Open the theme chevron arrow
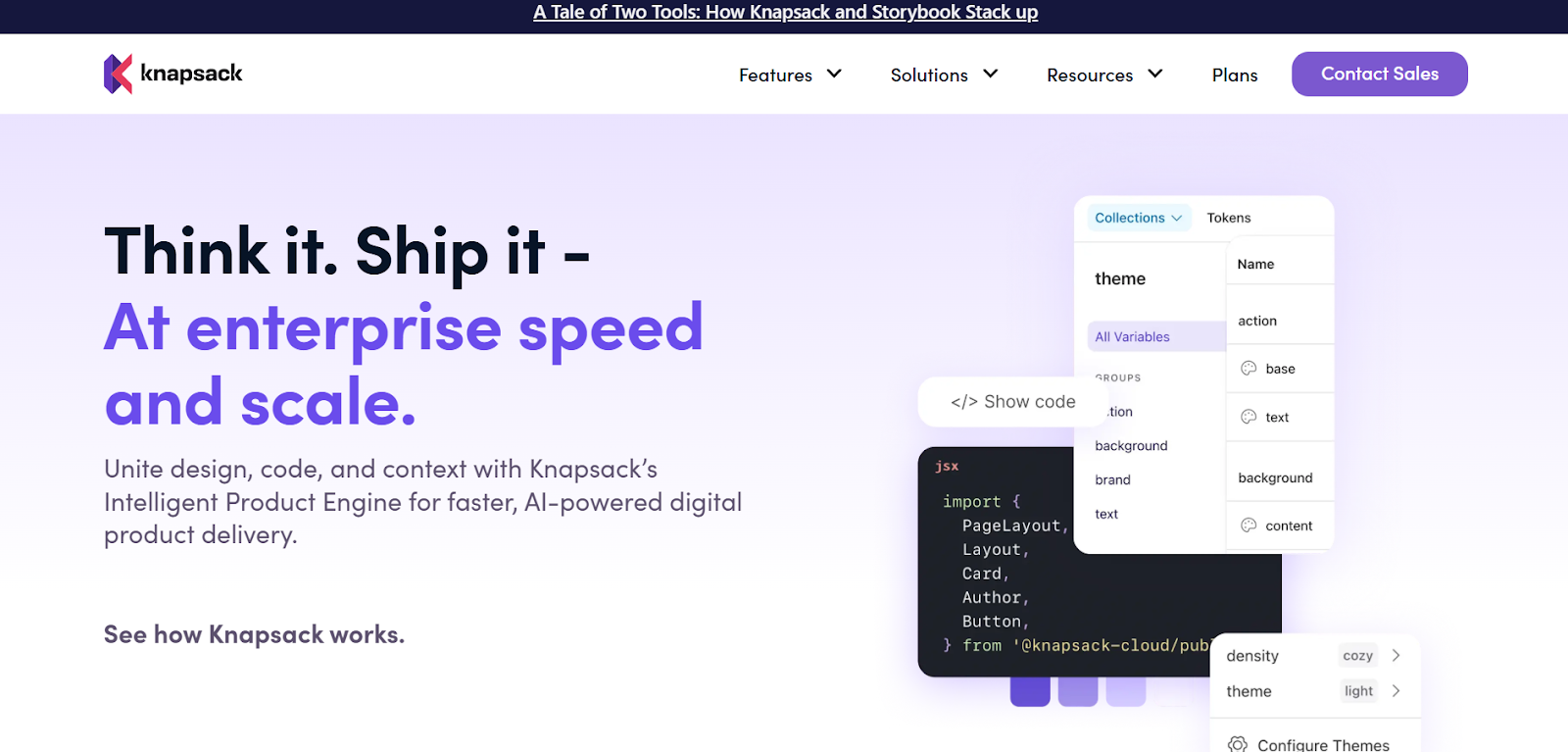Screen dimensions: 1568x752 pyautogui.click(x=1396, y=691)
